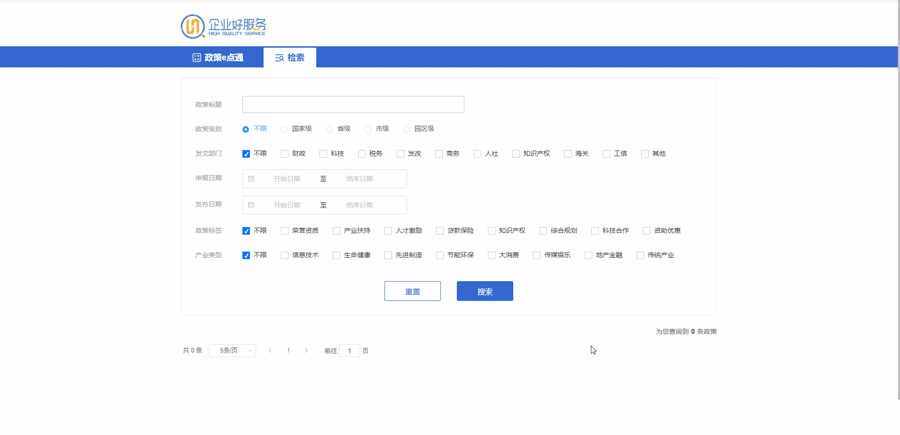This screenshot has height=435, width=900.
Task: Check the 人才激励 tag checkbox
Action: [388, 231]
